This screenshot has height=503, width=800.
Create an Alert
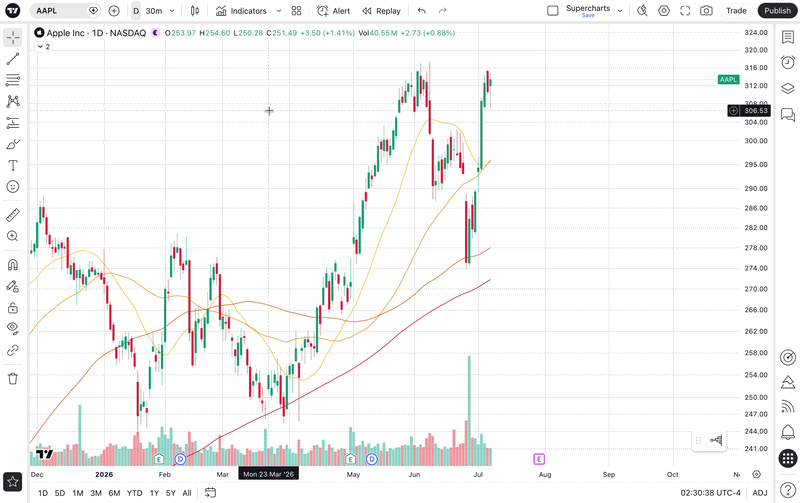(334, 11)
